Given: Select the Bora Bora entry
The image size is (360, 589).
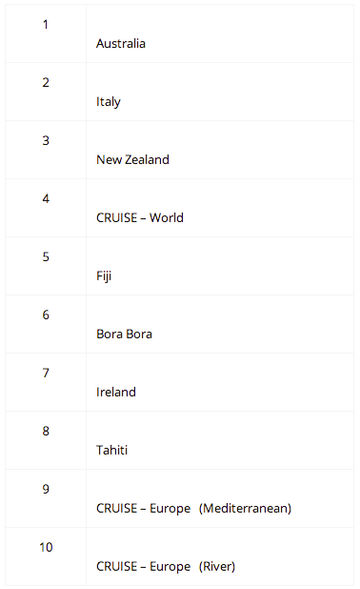Looking at the screenshot, I should pyautogui.click(x=124, y=334).
